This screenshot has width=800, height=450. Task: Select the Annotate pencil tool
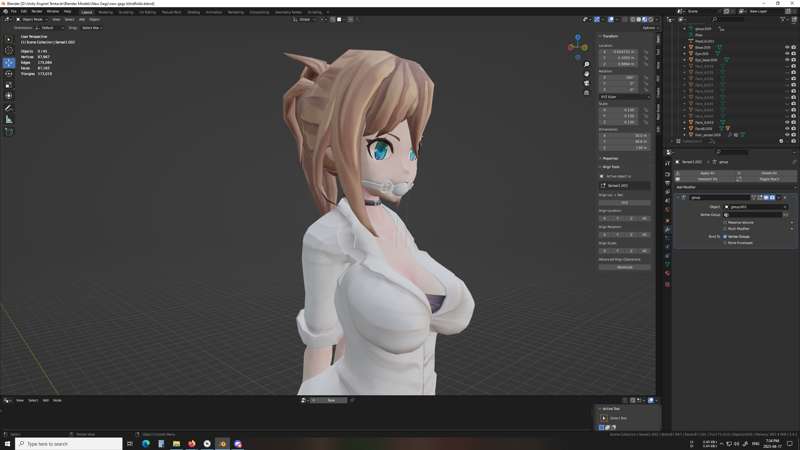9,108
